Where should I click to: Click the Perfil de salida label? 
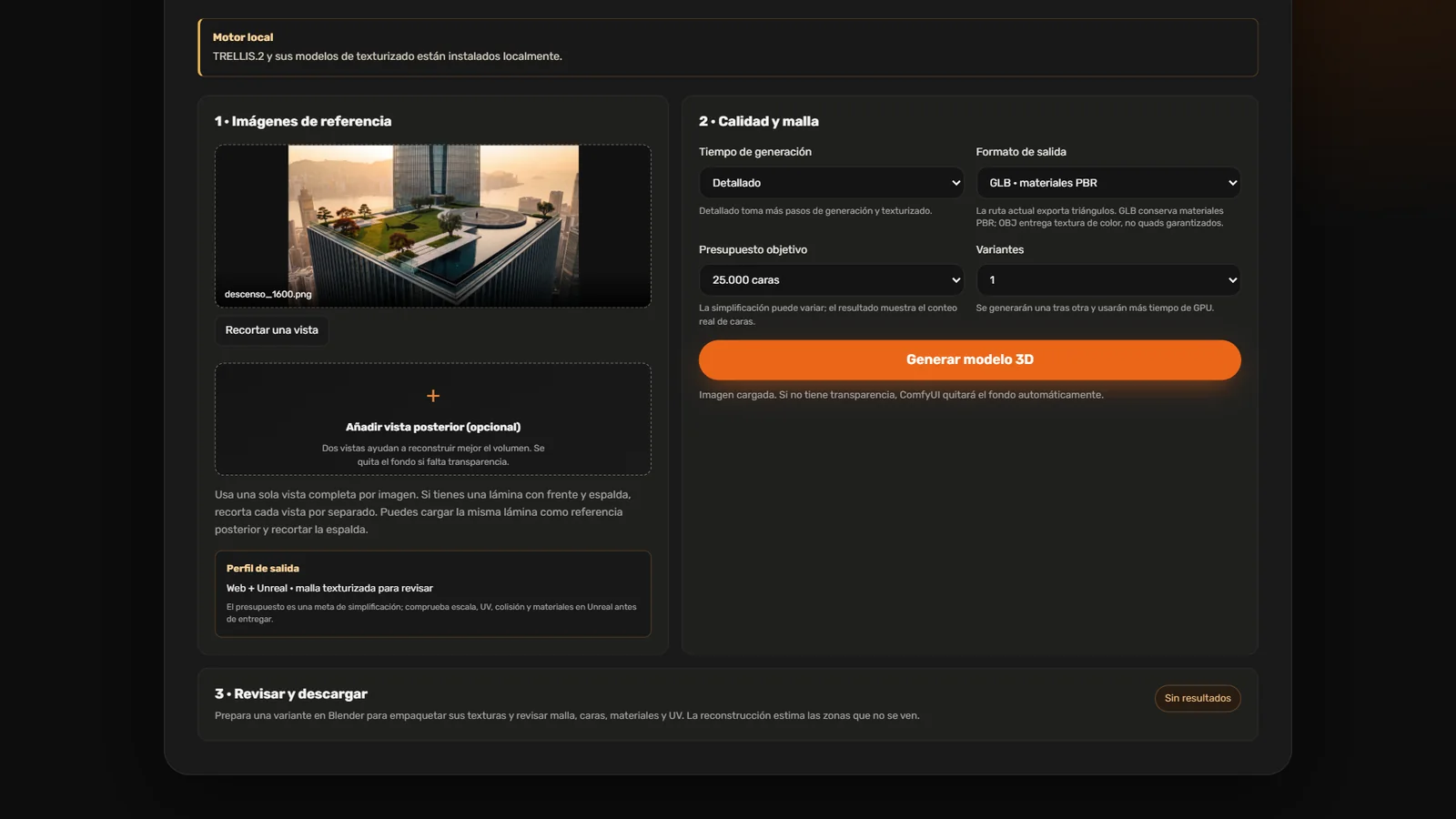(263, 568)
